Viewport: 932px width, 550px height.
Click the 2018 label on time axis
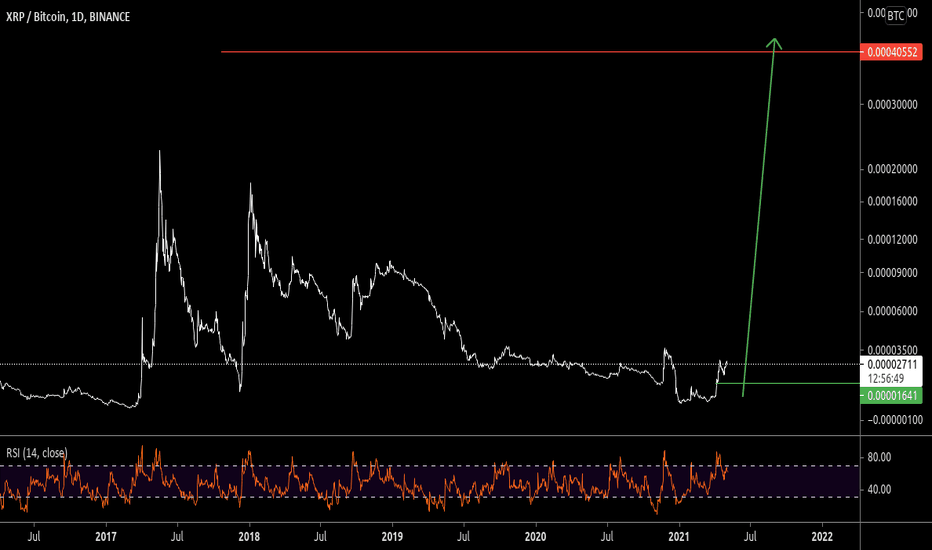coord(249,536)
